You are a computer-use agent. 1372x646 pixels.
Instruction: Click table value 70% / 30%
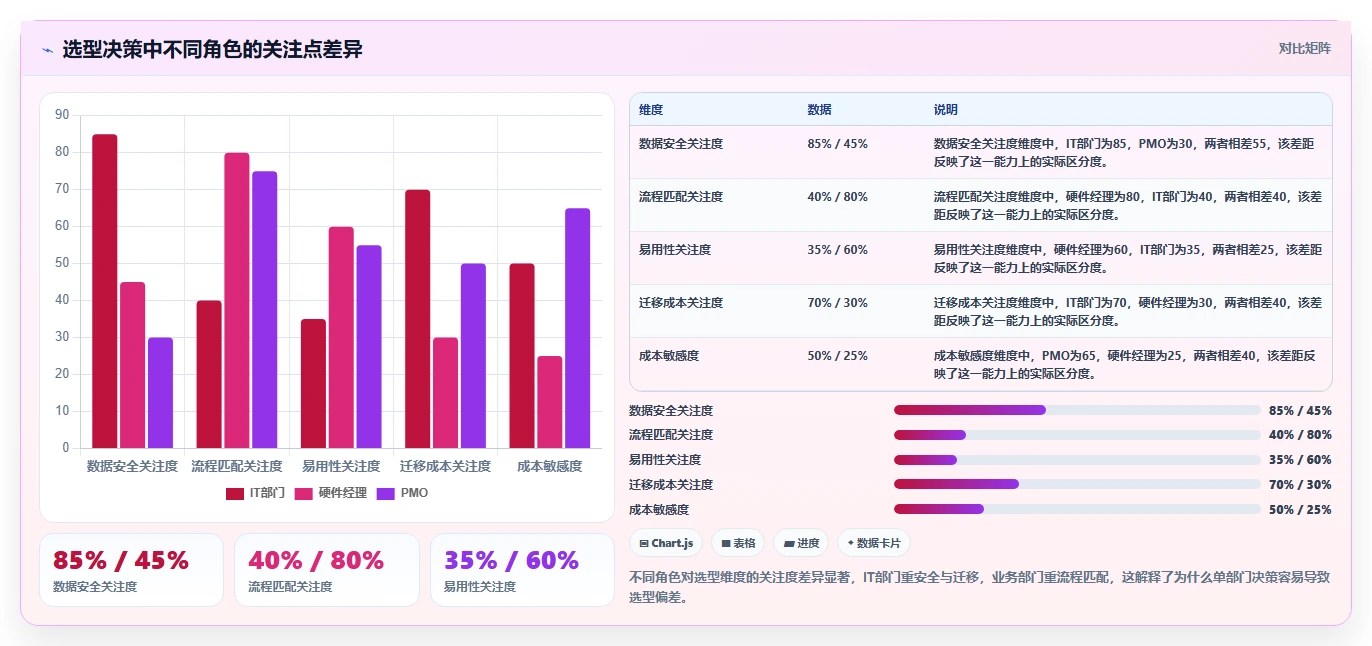click(837, 303)
